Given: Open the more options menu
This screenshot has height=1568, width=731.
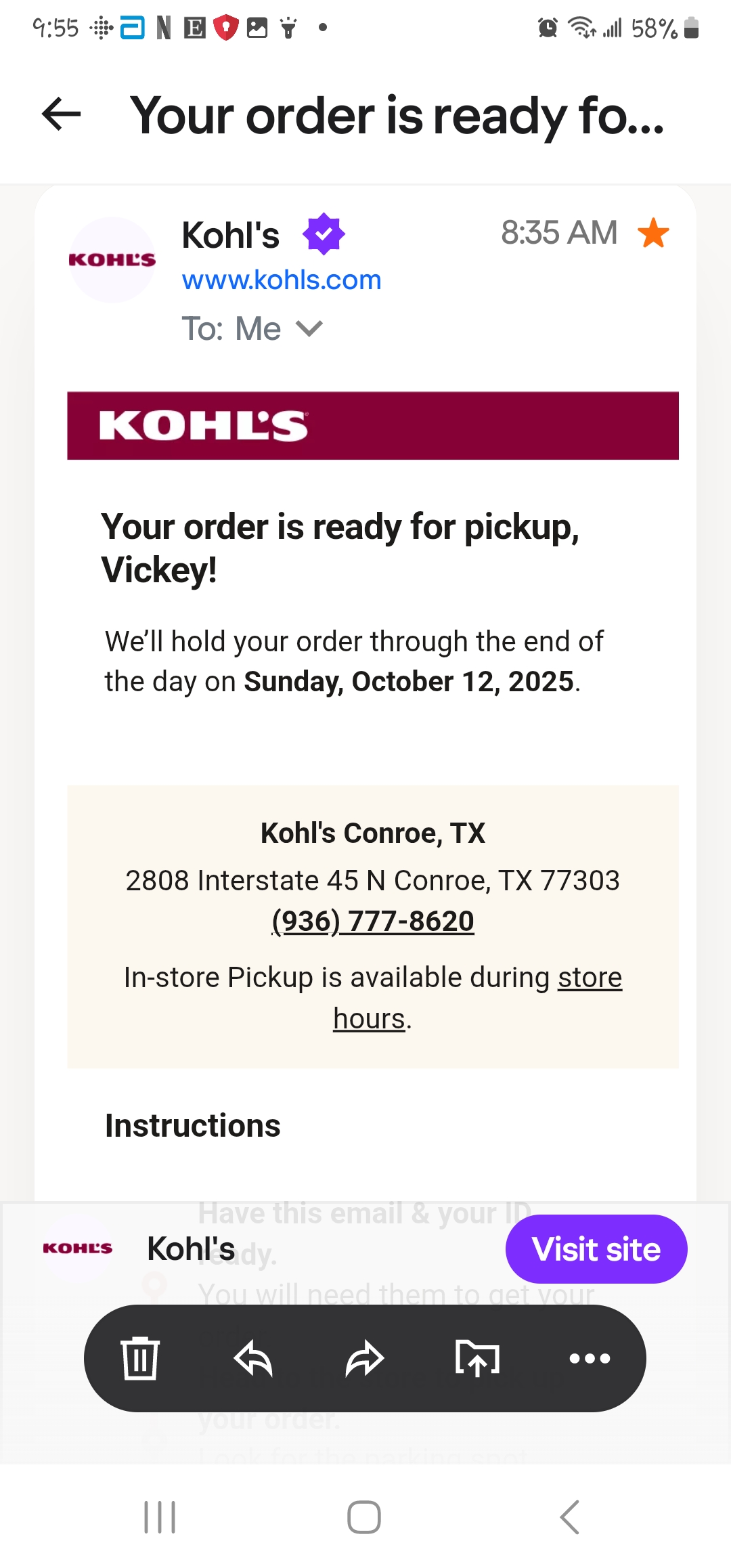Looking at the screenshot, I should pyautogui.click(x=590, y=1358).
